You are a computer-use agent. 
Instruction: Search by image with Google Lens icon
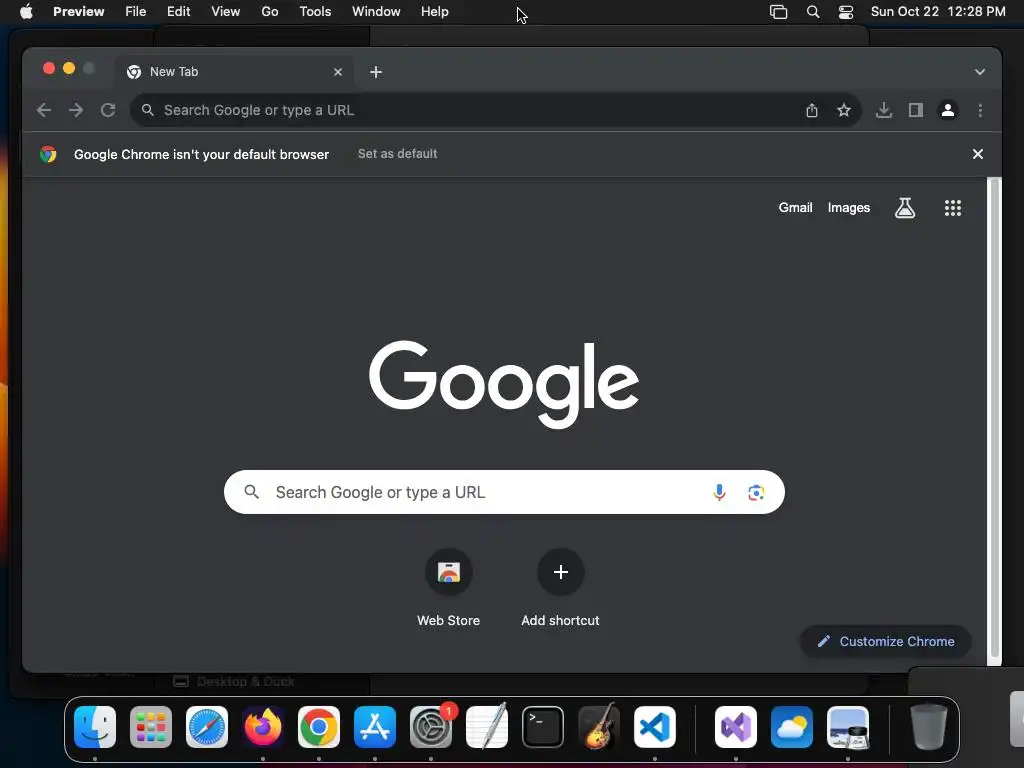(x=756, y=492)
